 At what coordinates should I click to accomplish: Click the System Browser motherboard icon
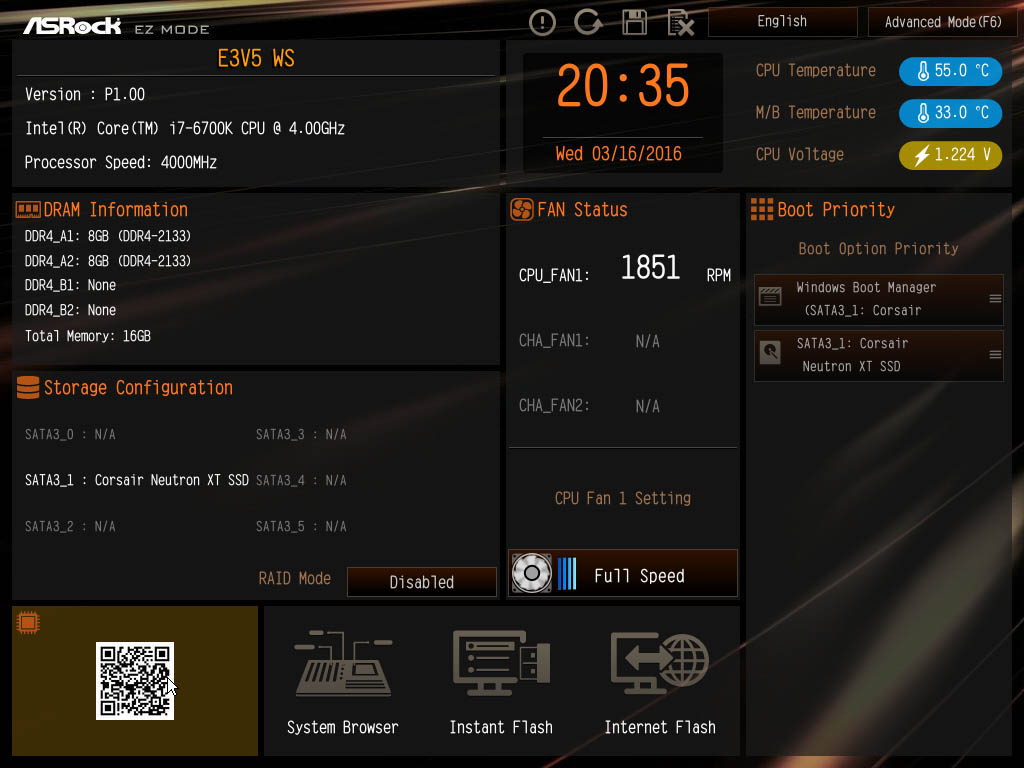pyautogui.click(x=344, y=664)
